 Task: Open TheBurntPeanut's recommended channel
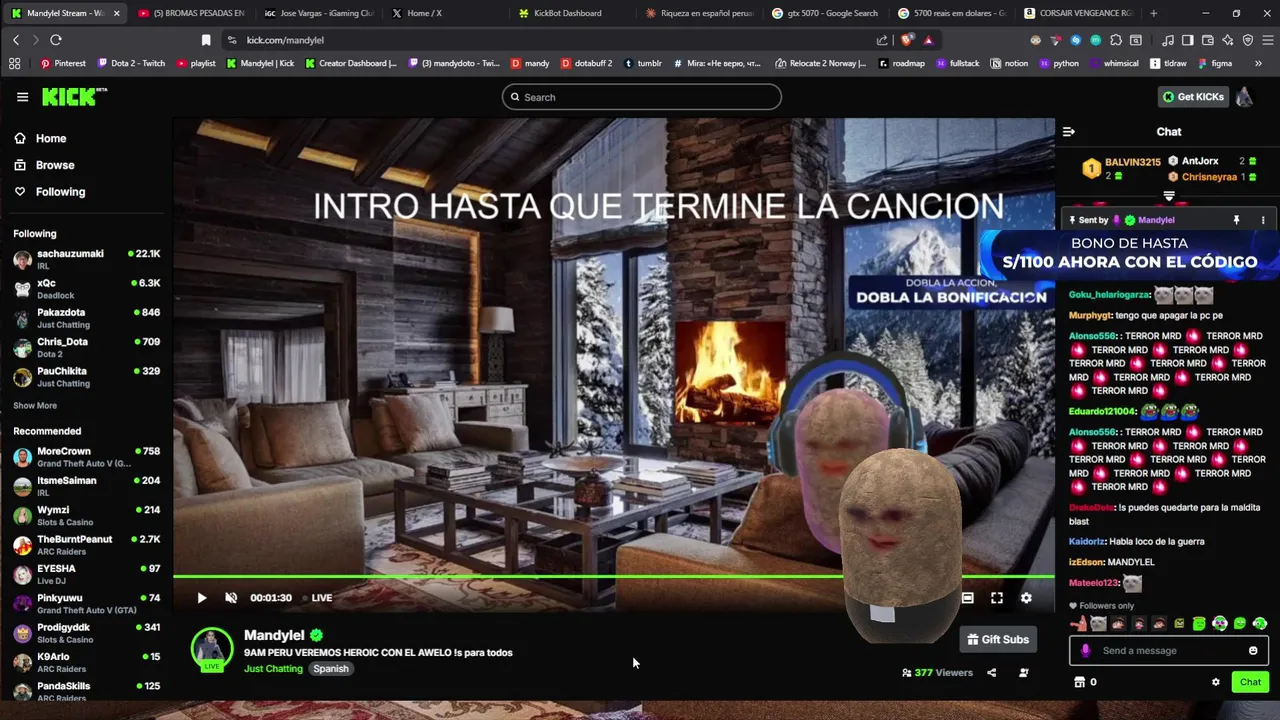pos(86,545)
